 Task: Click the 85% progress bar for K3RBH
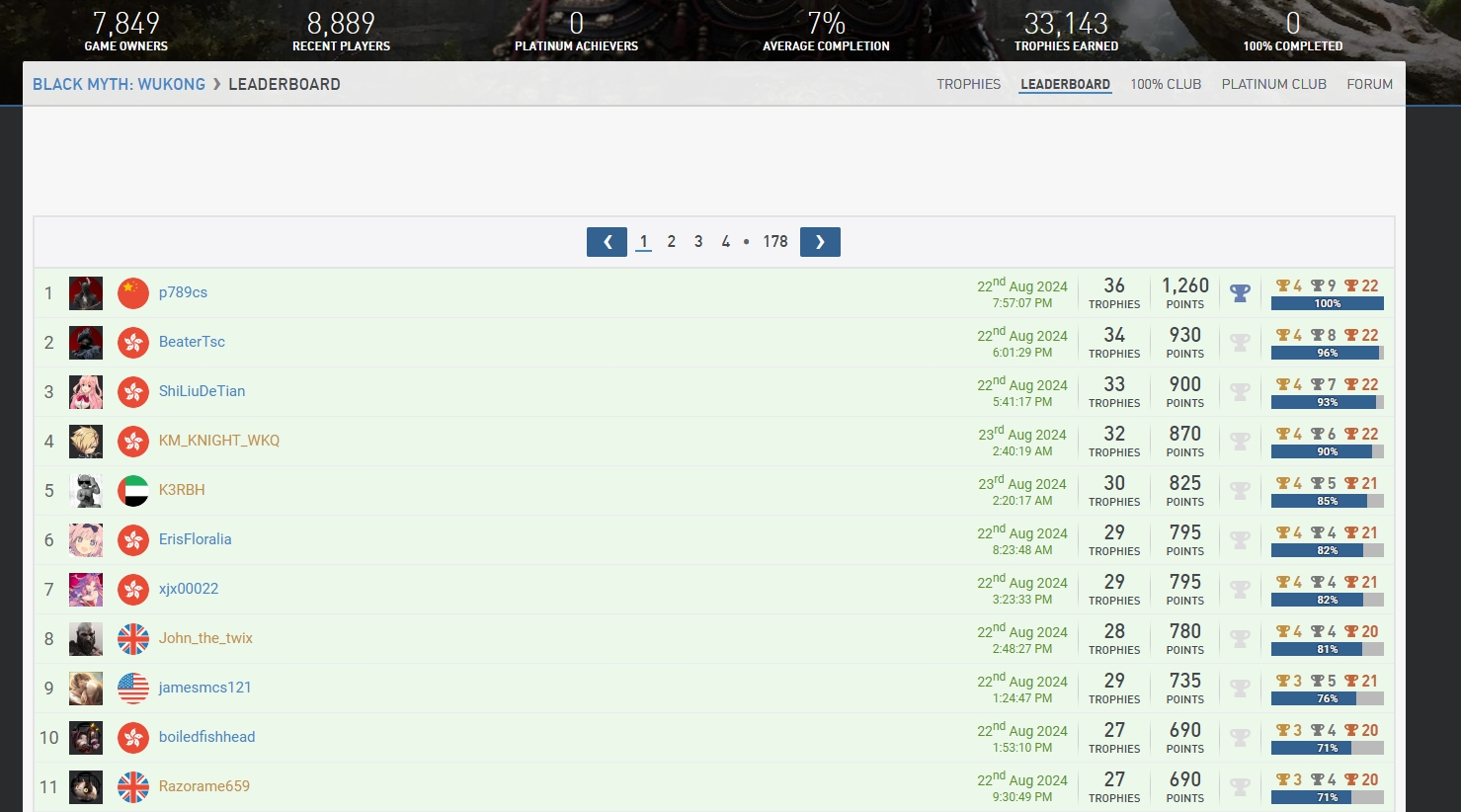pos(1328,501)
